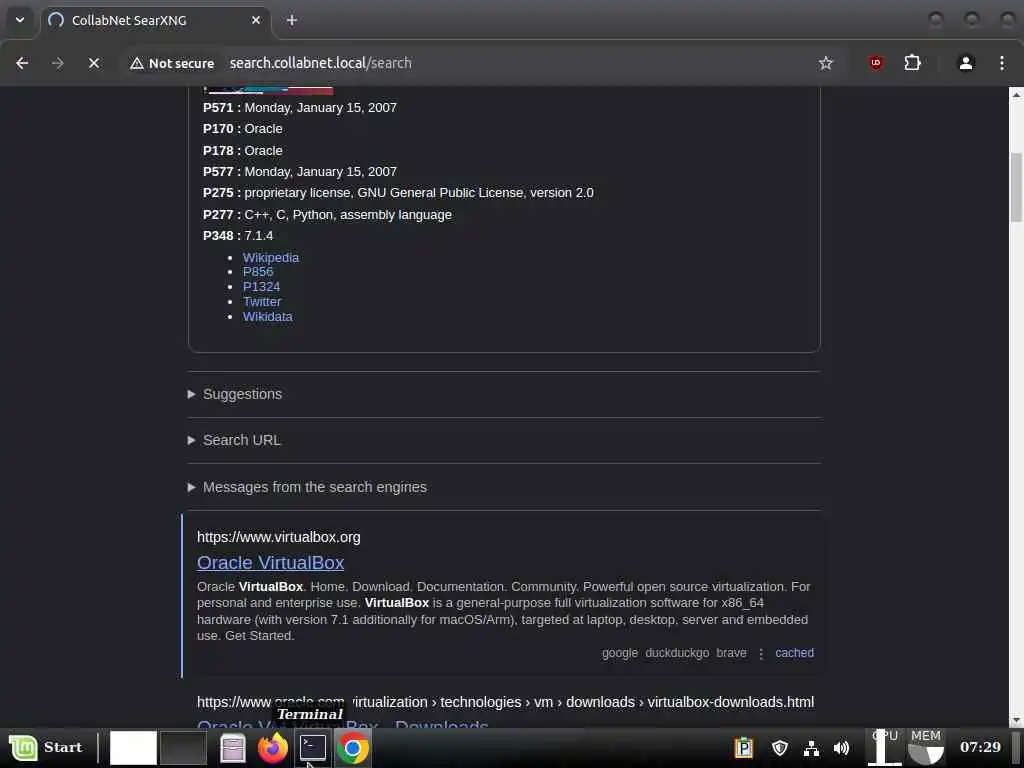Screen dimensions: 1024x768
Task: Open VirtualBox Downloads oracle.com result URL
Action: pos(505,702)
